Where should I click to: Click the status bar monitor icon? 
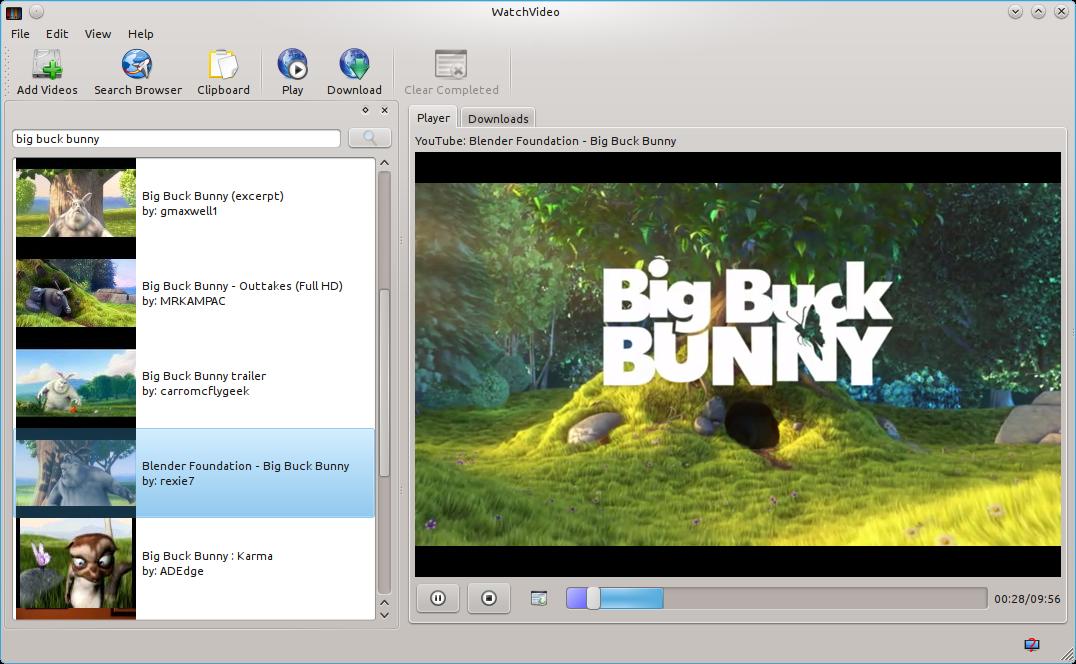[x=1031, y=644]
